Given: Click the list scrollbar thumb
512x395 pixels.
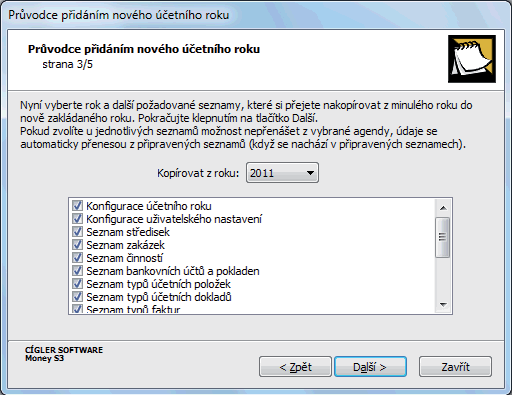Looking at the screenshot, I should coord(443,237).
